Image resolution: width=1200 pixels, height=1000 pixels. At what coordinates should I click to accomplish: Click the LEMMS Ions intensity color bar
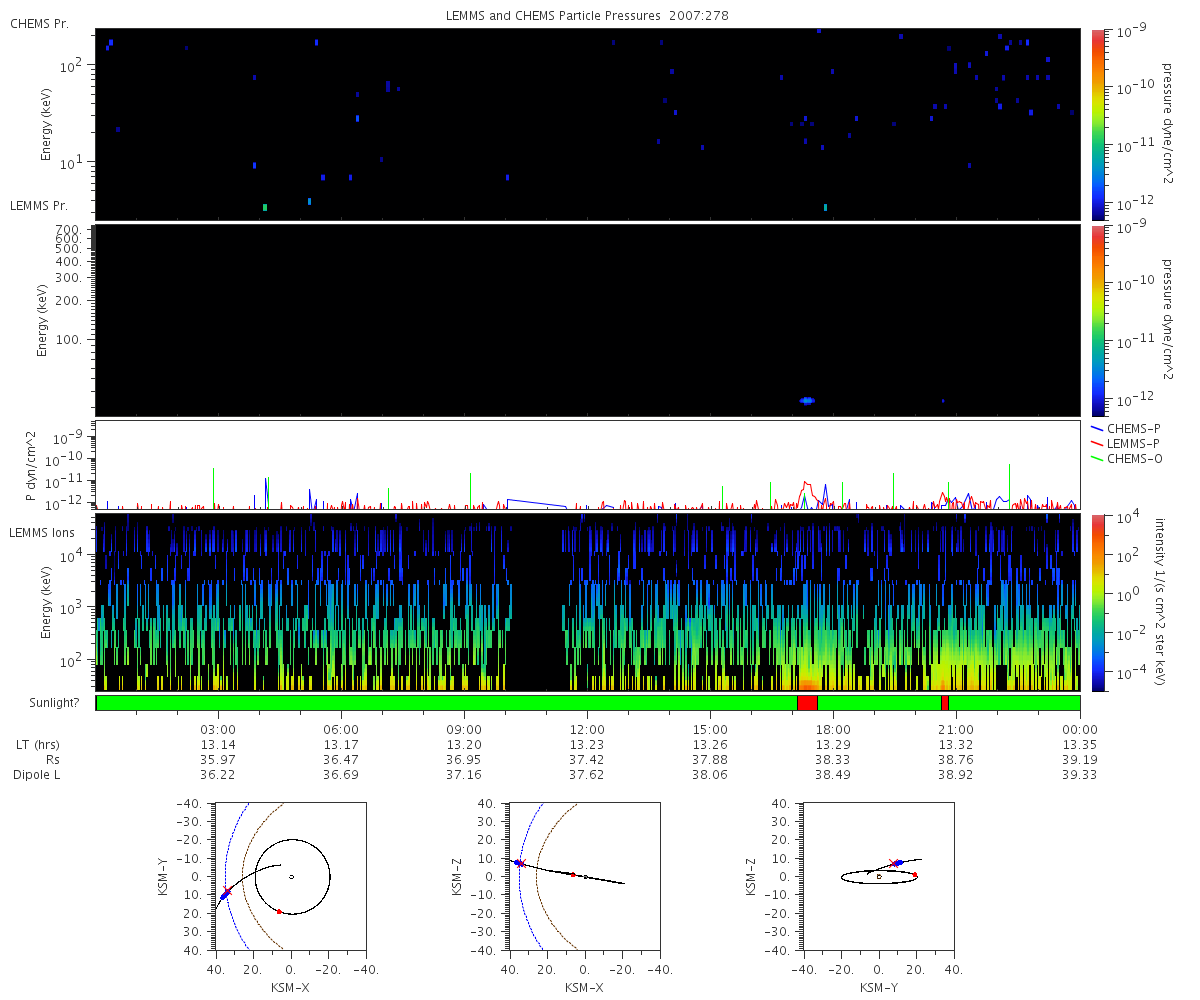[x=1098, y=602]
